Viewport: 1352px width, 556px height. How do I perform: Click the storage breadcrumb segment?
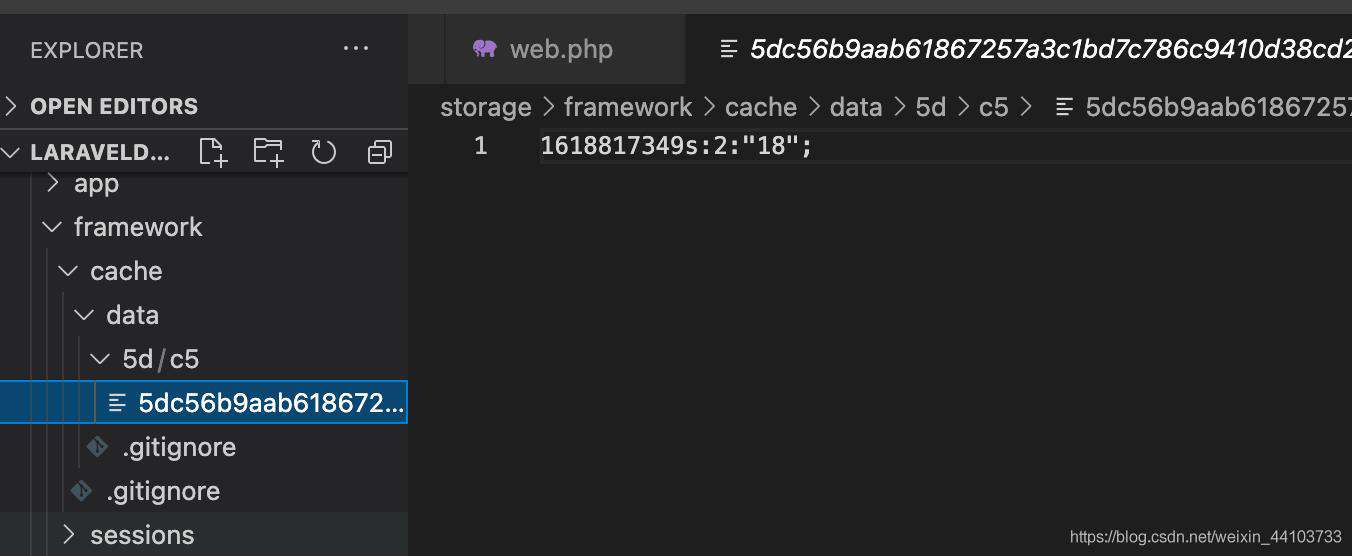[486, 107]
